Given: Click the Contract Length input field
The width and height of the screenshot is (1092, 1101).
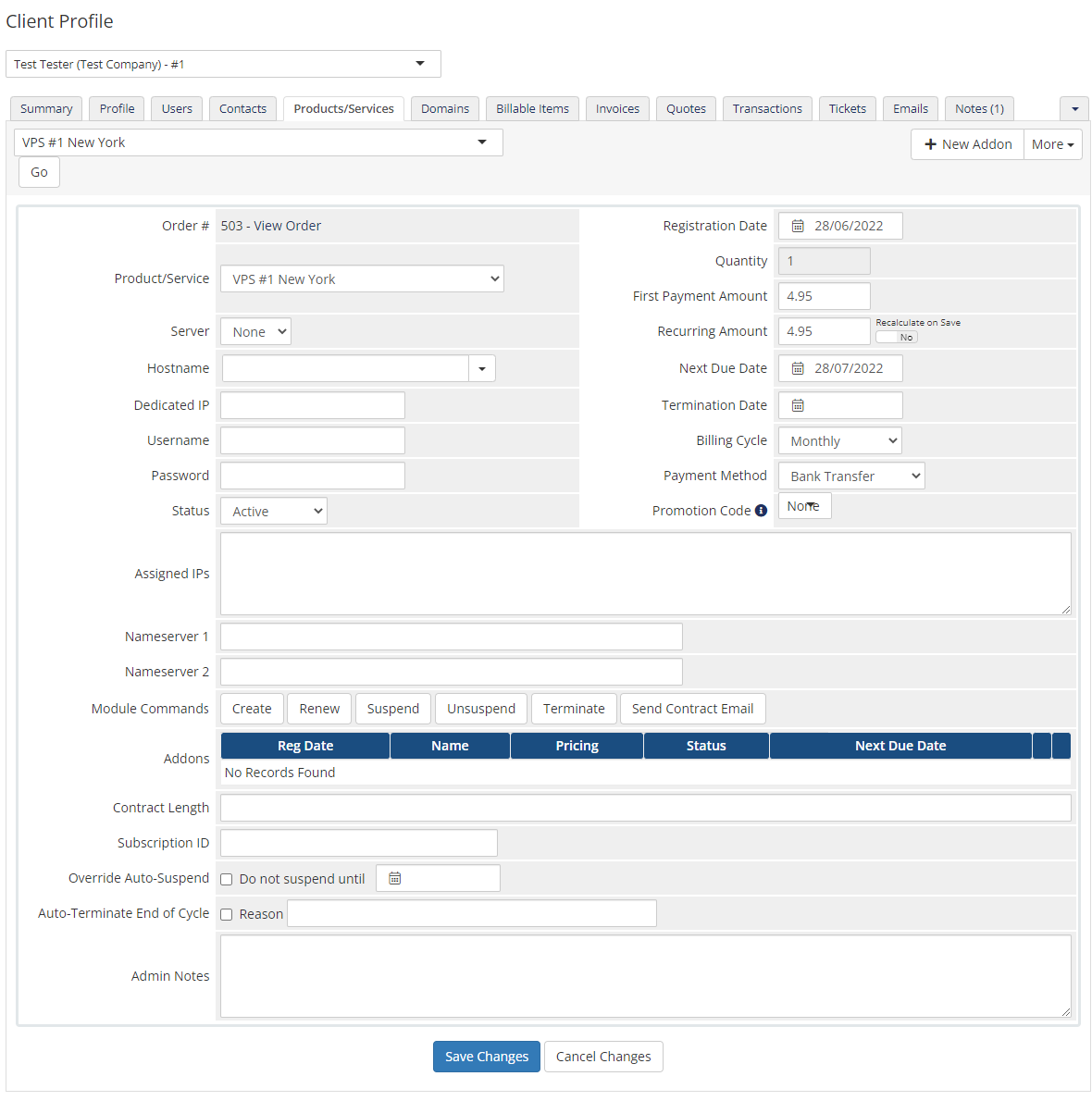Looking at the screenshot, I should [x=646, y=808].
